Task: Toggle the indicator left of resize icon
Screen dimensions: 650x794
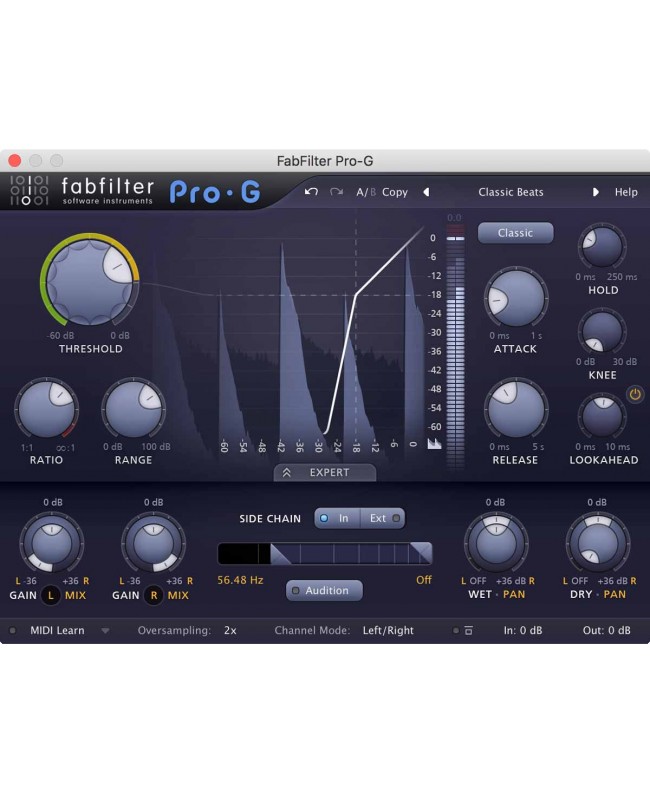Action: click(456, 631)
